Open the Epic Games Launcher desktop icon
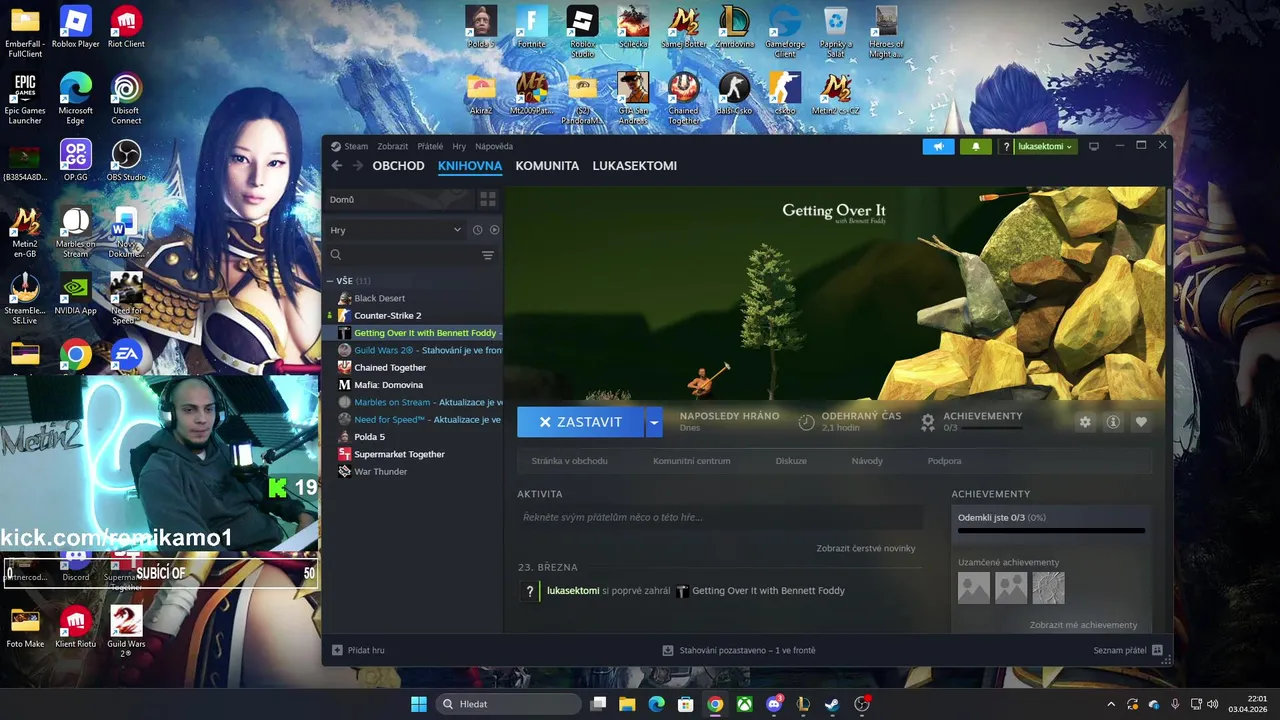Viewport: 1280px width, 720px height. click(x=25, y=98)
